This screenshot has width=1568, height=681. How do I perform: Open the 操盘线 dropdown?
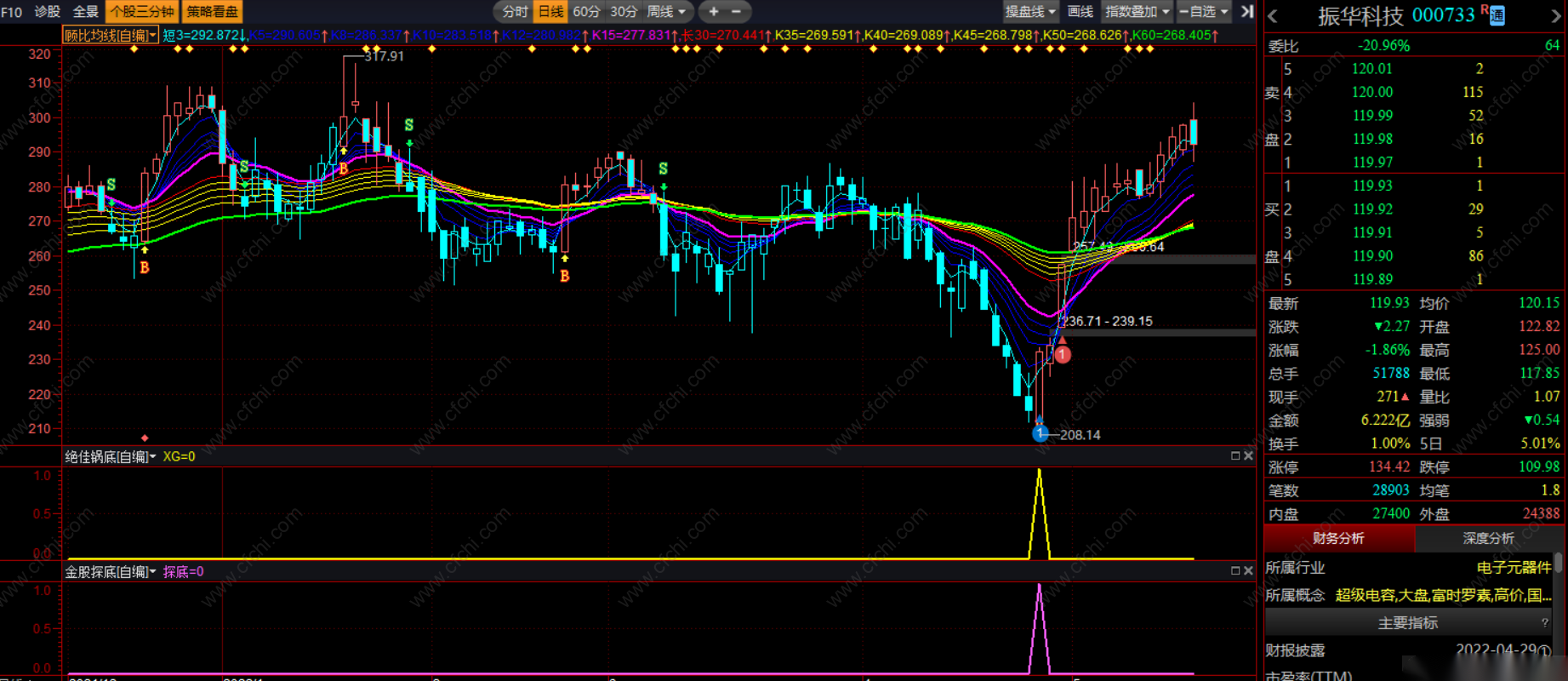pyautogui.click(x=1031, y=11)
